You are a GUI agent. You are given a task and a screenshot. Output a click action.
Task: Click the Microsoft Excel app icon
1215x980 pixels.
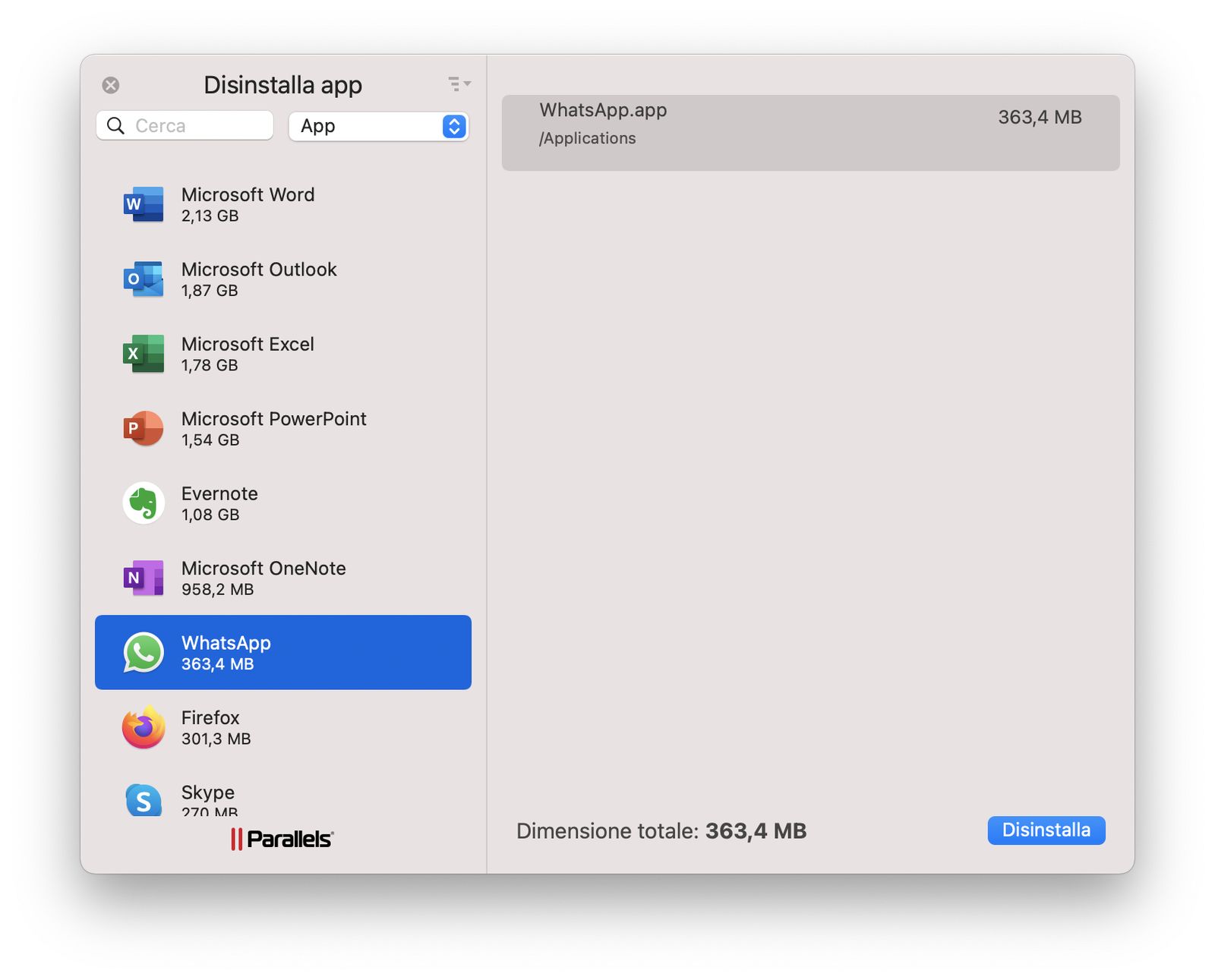(x=144, y=354)
